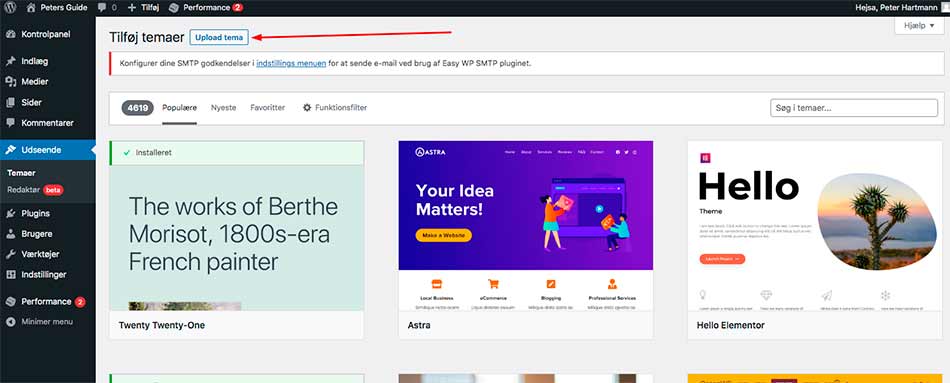Click the Tilføj temaer page heading
This screenshot has height=383, width=950.
147,38
